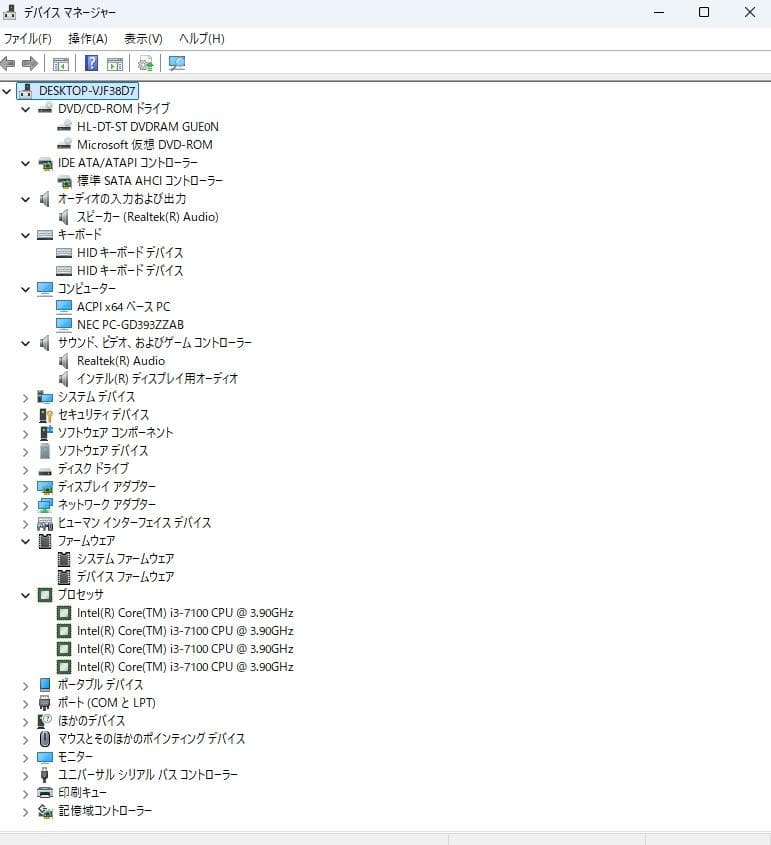
Task: Collapse the サウンド、ビデオ、およびゲーム コントローラー category
Action: [25, 343]
